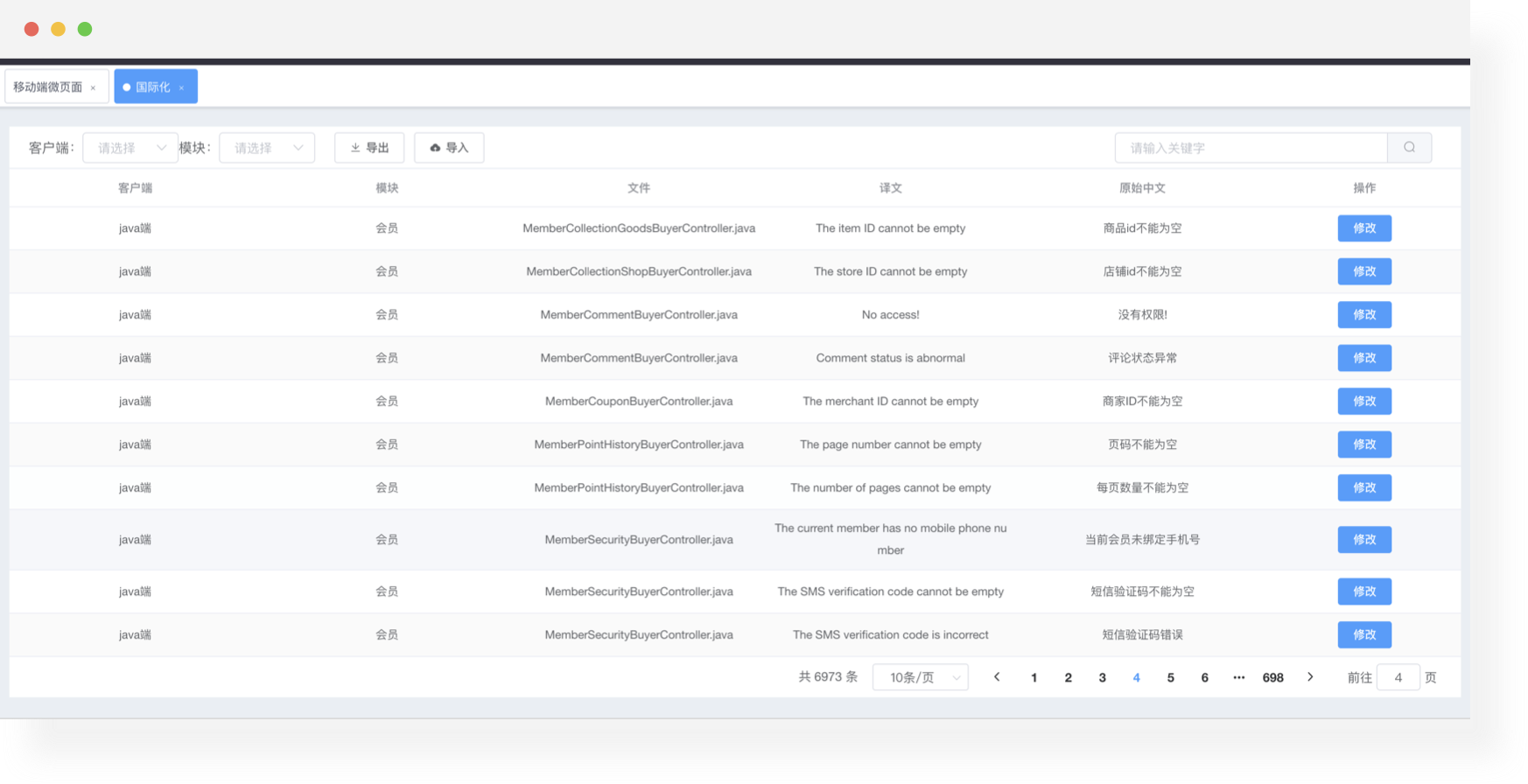The height and width of the screenshot is (784, 1528).
Task: Jump to page 698 in pagination
Action: (1272, 677)
